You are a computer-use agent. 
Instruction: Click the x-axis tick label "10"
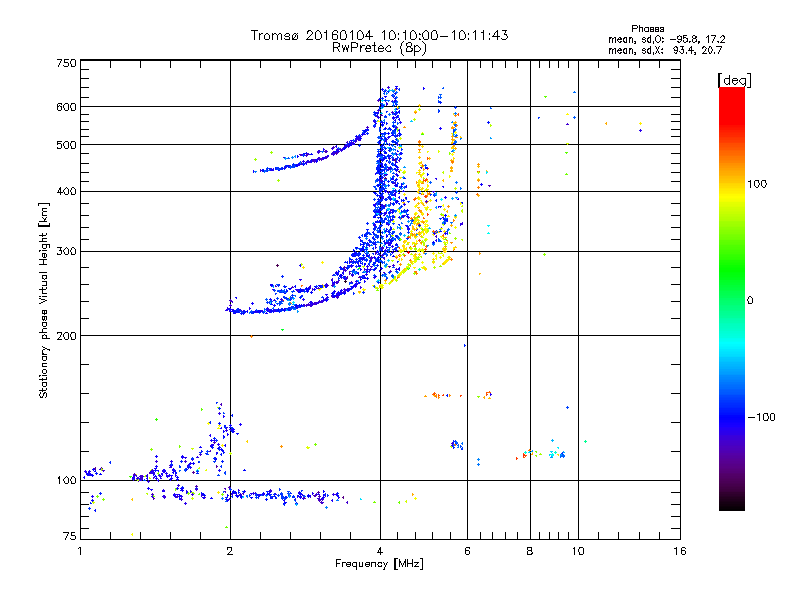tap(578, 551)
